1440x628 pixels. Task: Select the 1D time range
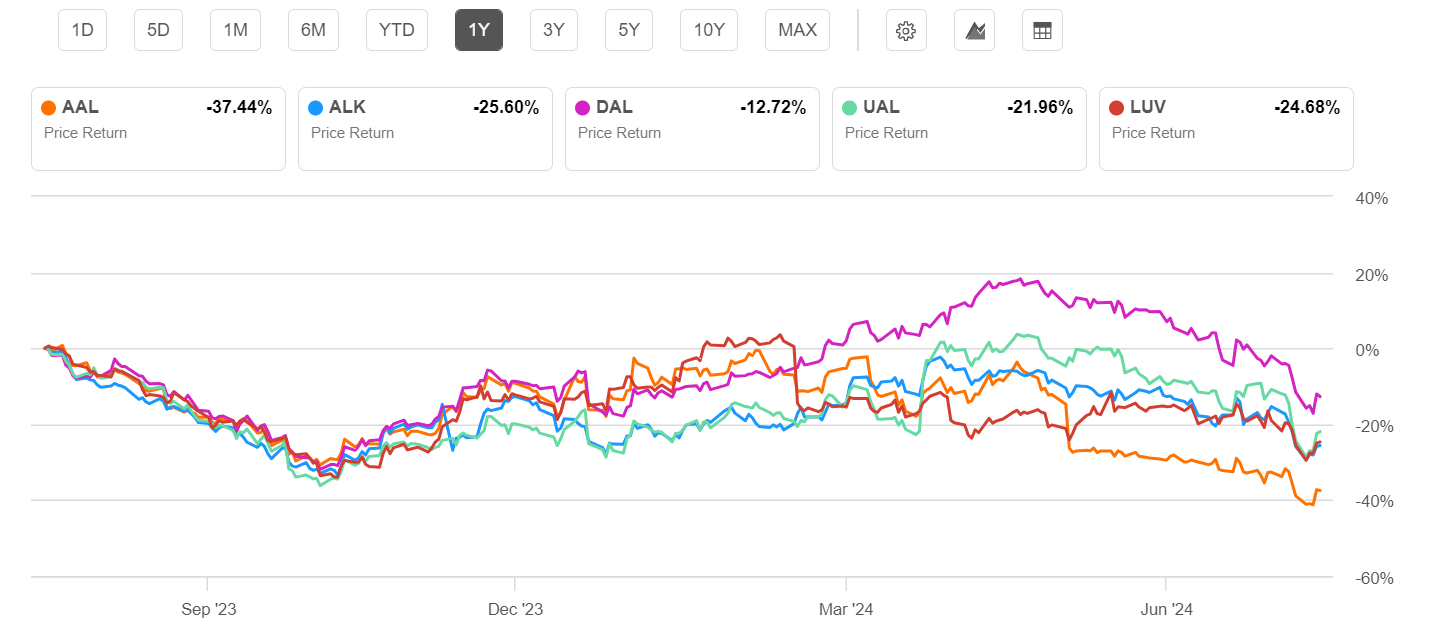[x=83, y=30]
